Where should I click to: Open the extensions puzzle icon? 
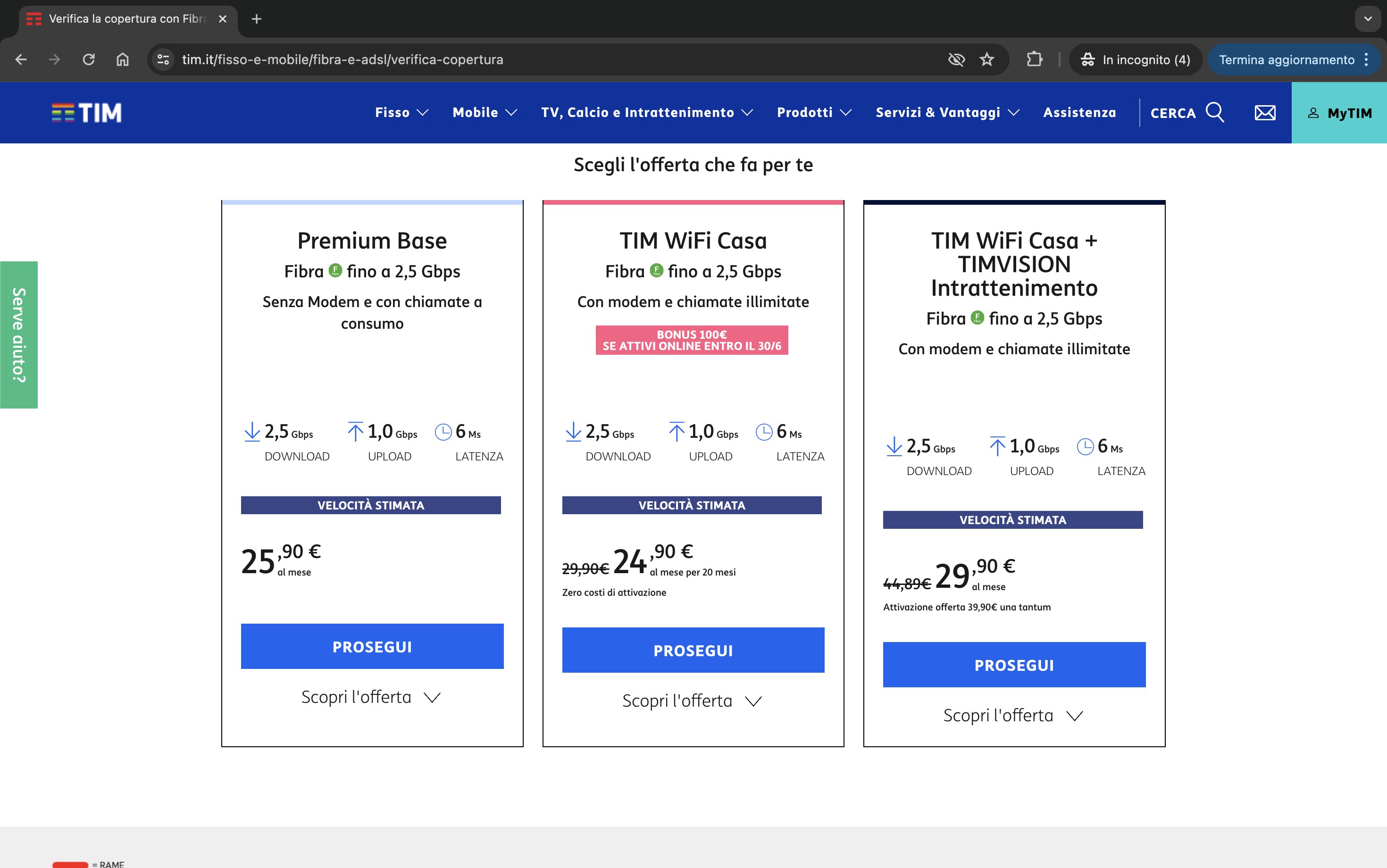pos(1035,59)
